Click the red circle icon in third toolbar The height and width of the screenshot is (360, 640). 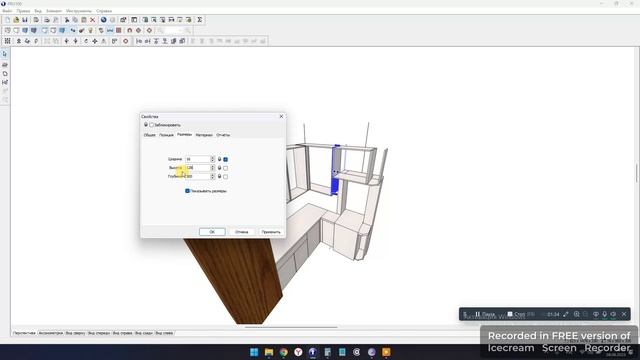pos(126,41)
